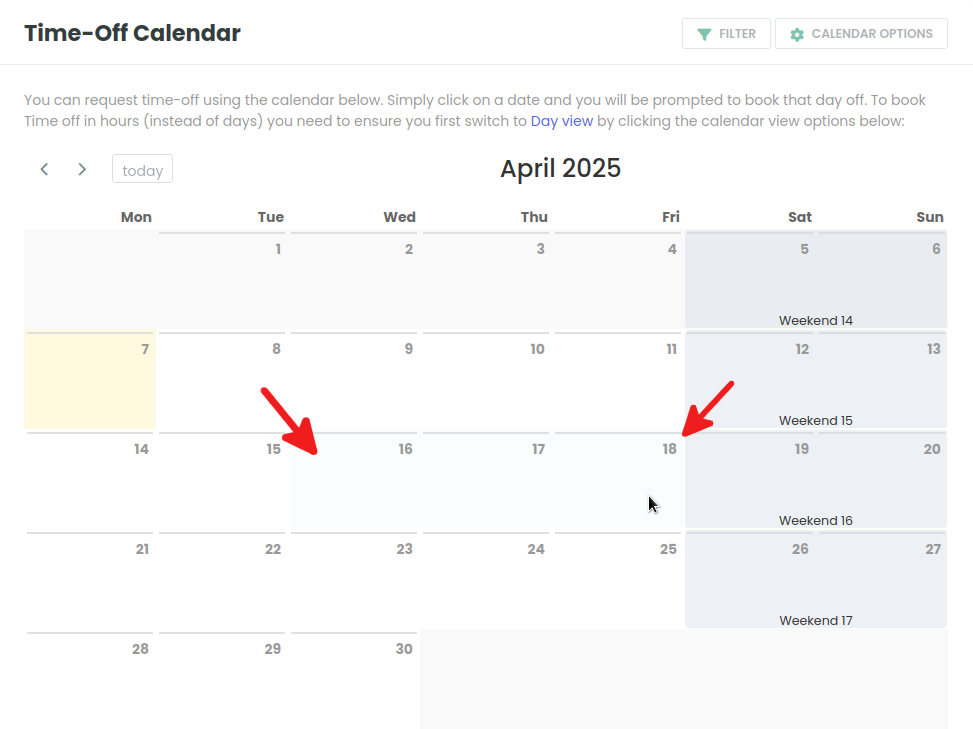Select Friday April 18 cell

tap(618, 480)
